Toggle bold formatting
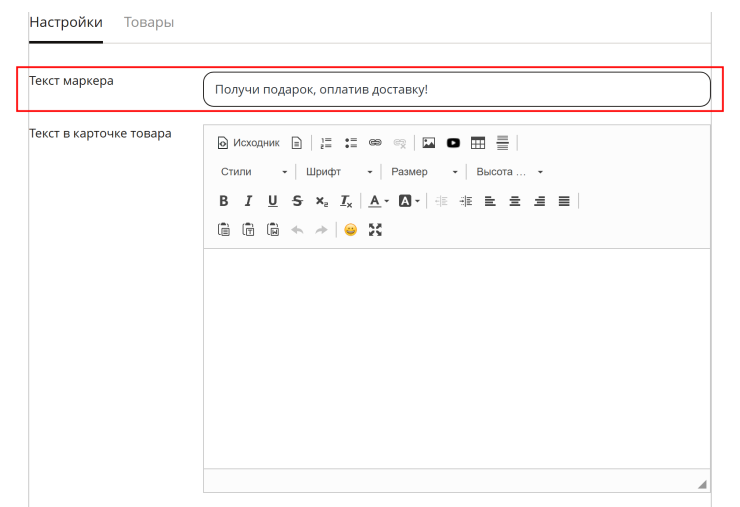Viewport: 740px width, 507px height. [224, 201]
